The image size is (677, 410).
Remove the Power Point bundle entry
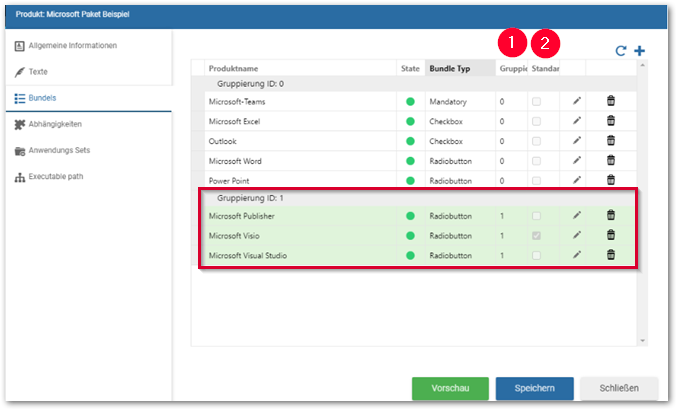coord(611,180)
